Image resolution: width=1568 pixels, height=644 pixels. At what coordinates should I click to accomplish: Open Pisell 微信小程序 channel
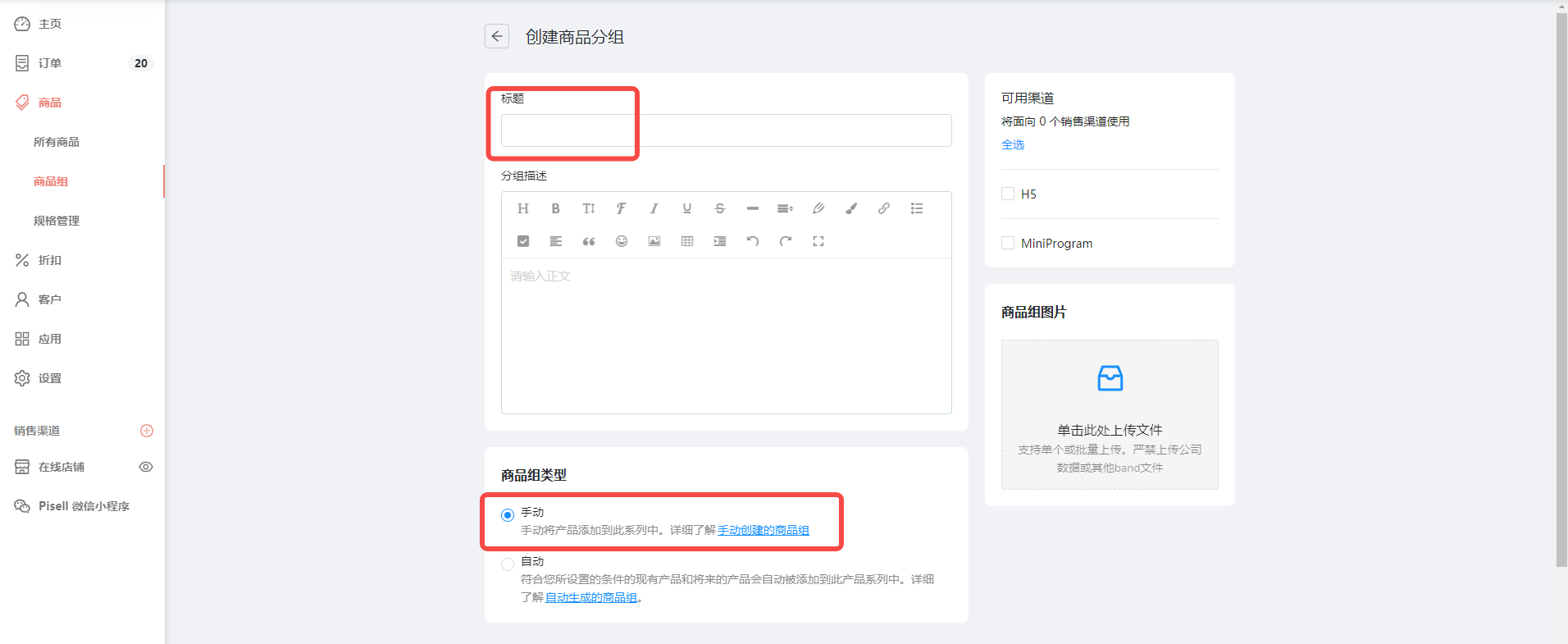pos(82,506)
